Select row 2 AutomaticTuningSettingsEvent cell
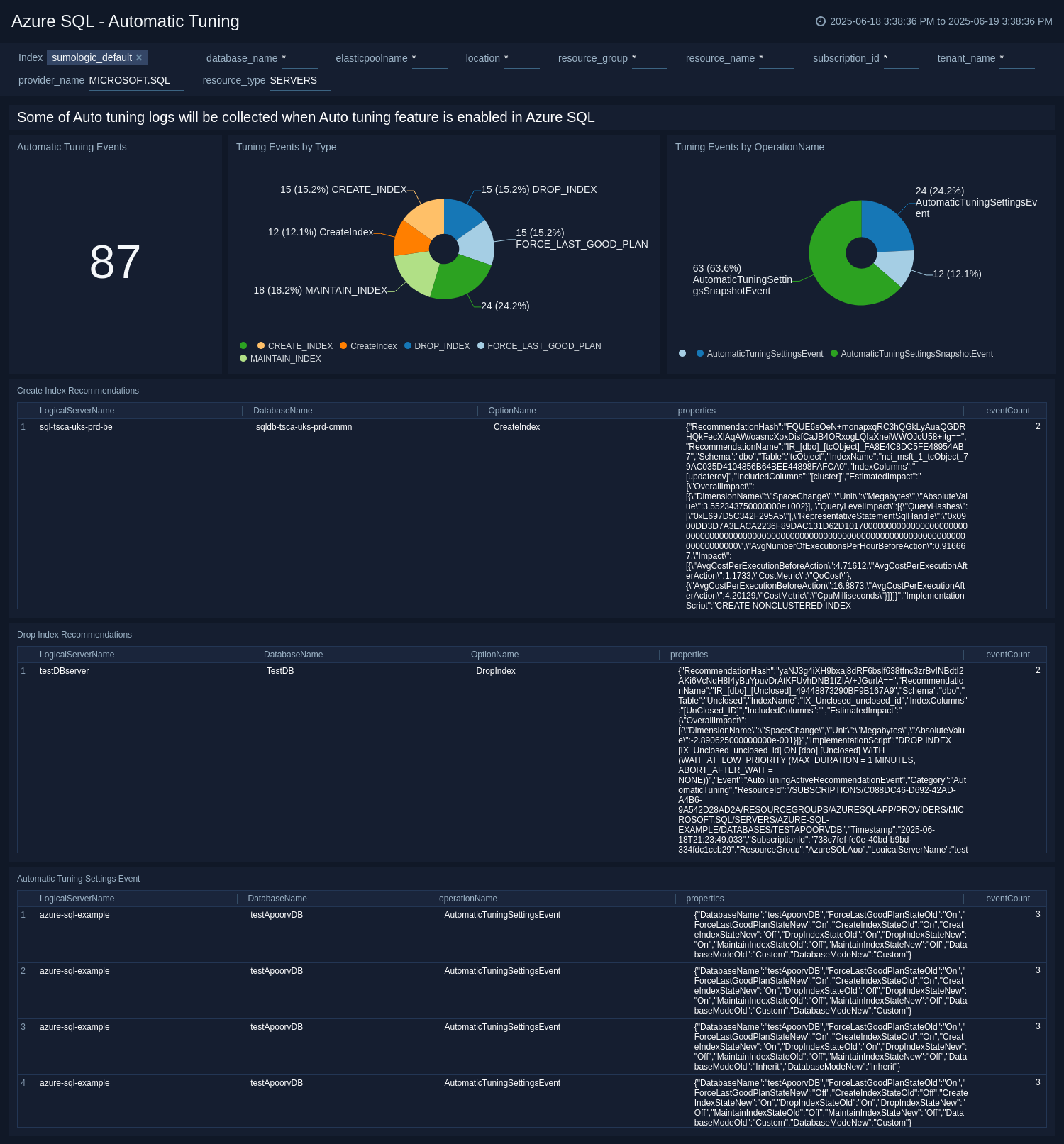Image resolution: width=1064 pixels, height=1144 pixels. tap(502, 971)
